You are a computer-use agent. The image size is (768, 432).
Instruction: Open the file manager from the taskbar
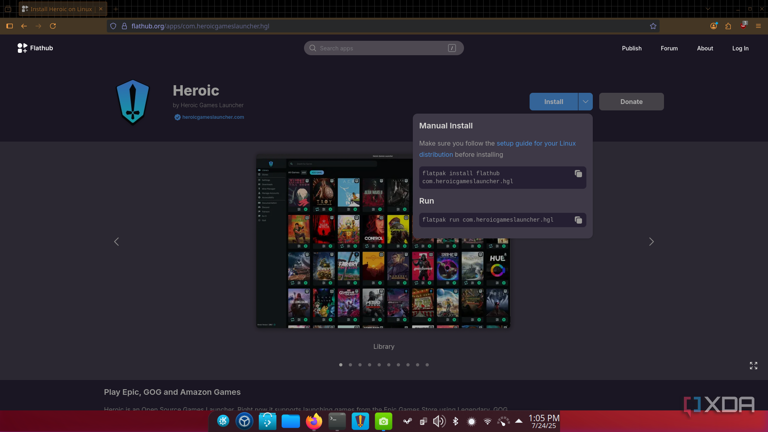(290, 422)
